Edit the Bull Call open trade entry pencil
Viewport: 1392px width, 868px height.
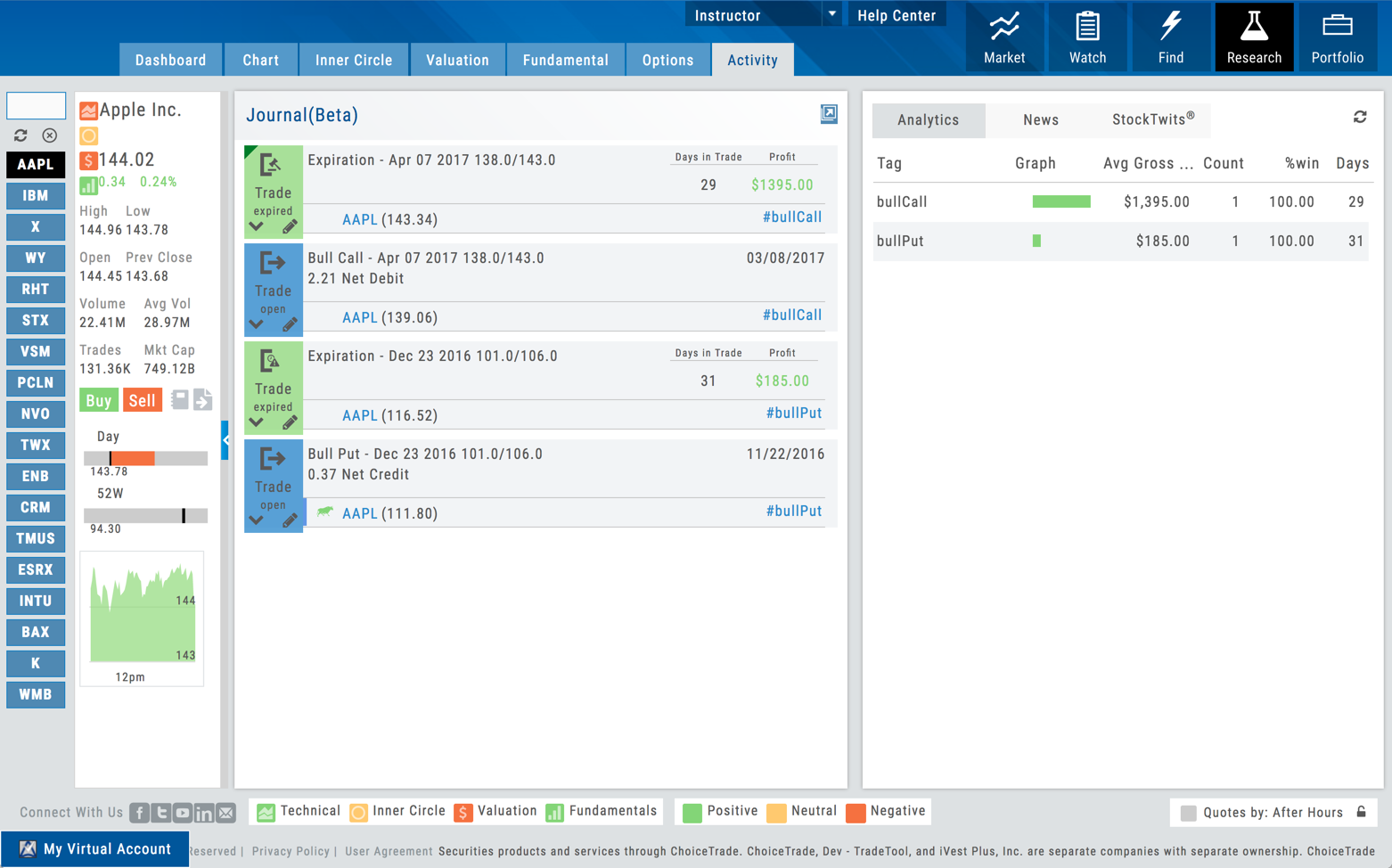290,324
